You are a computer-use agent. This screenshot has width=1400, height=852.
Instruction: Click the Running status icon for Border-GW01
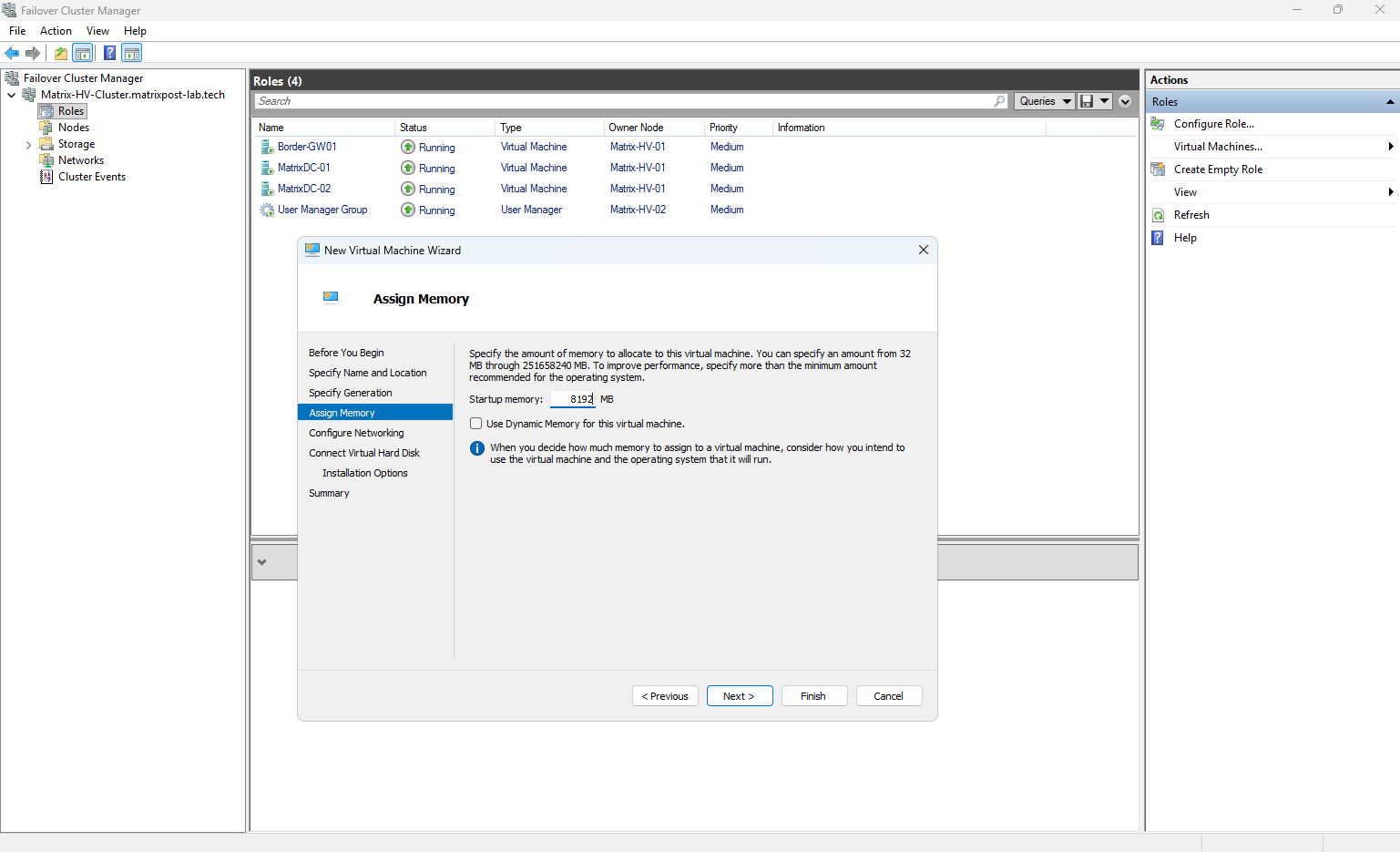pos(408,147)
